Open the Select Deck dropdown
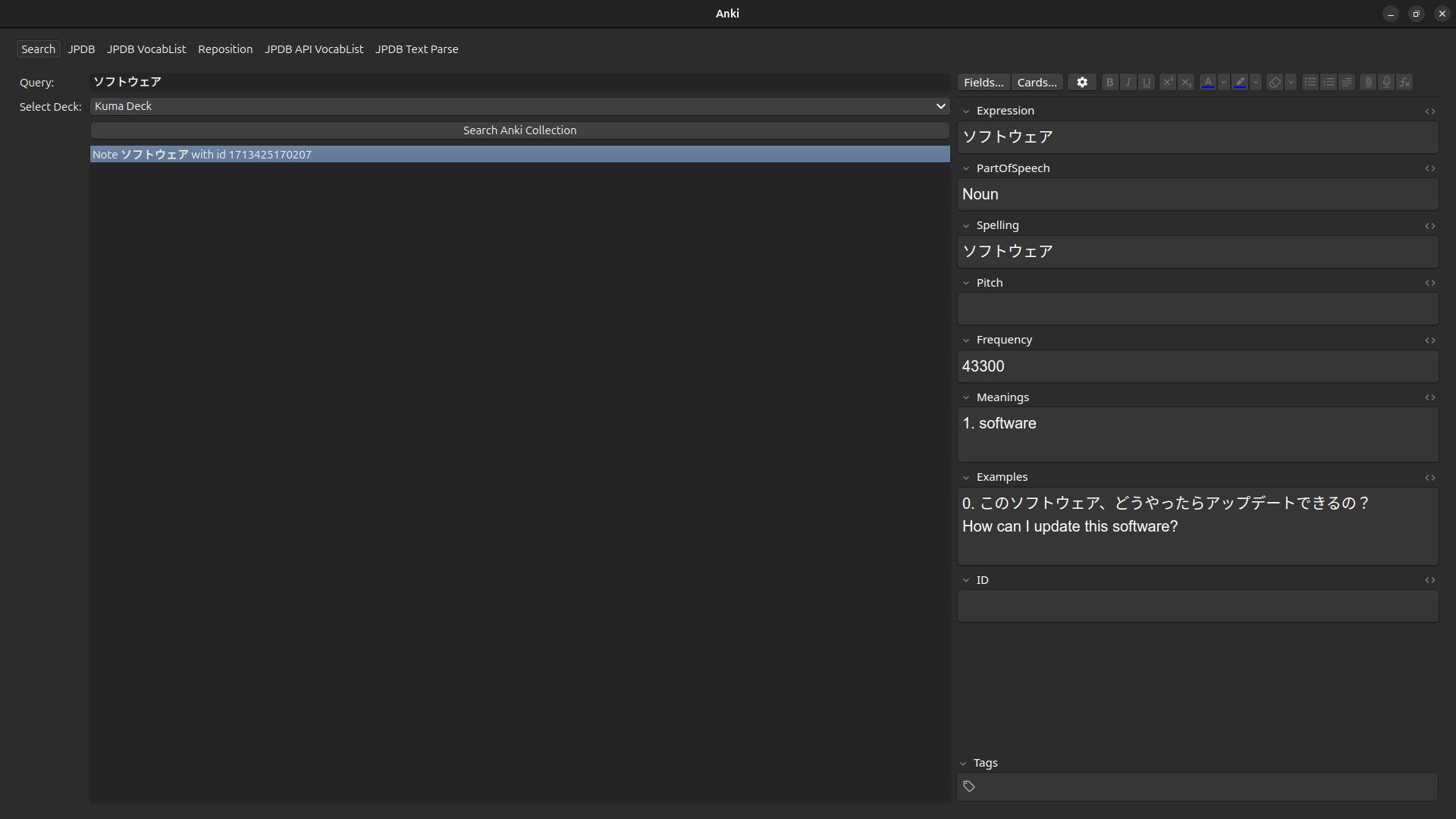Screen dimensions: 1456x819 pyautogui.click(x=519, y=106)
